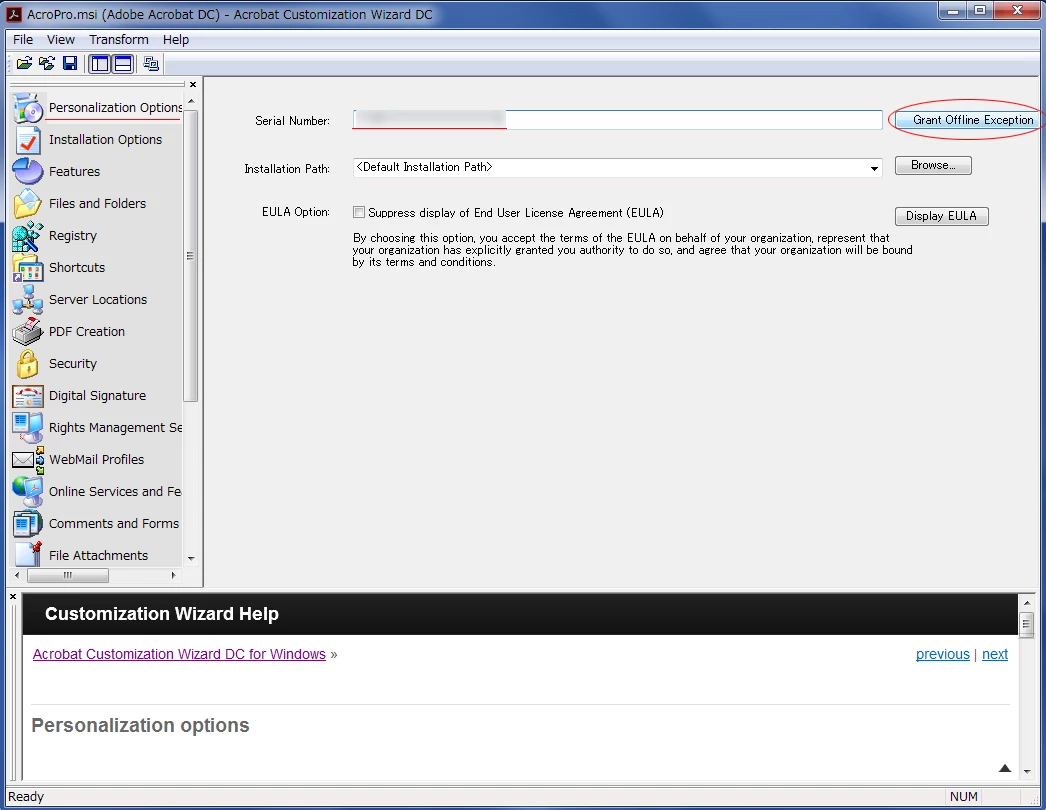The height and width of the screenshot is (810, 1046).
Task: Open the View menu
Action: [61, 39]
